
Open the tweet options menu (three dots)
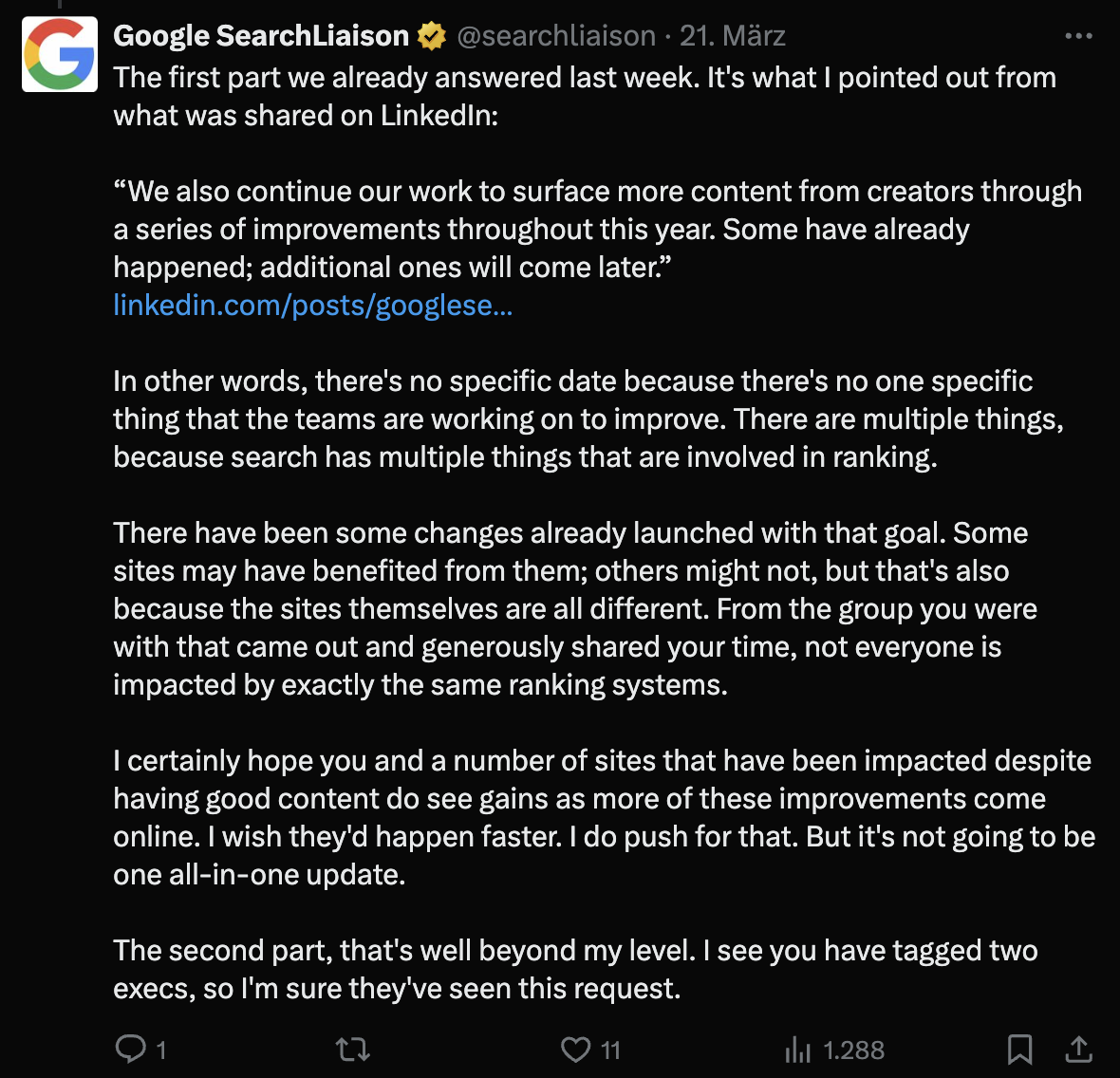pos(1077,34)
